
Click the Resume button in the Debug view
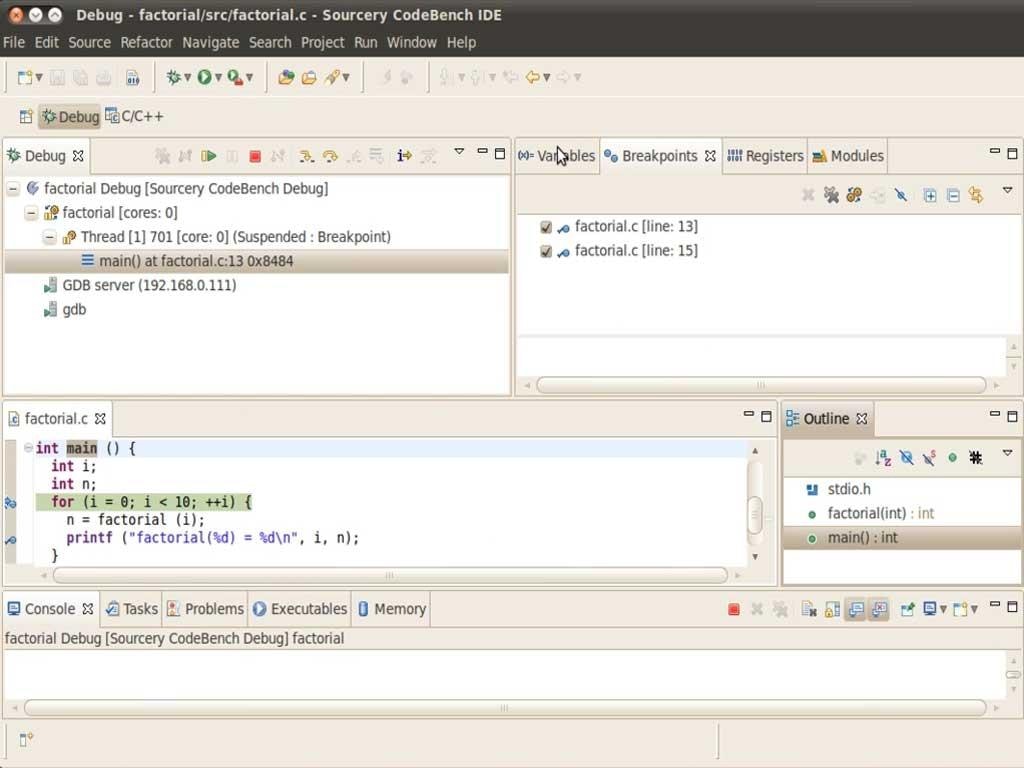pos(209,156)
